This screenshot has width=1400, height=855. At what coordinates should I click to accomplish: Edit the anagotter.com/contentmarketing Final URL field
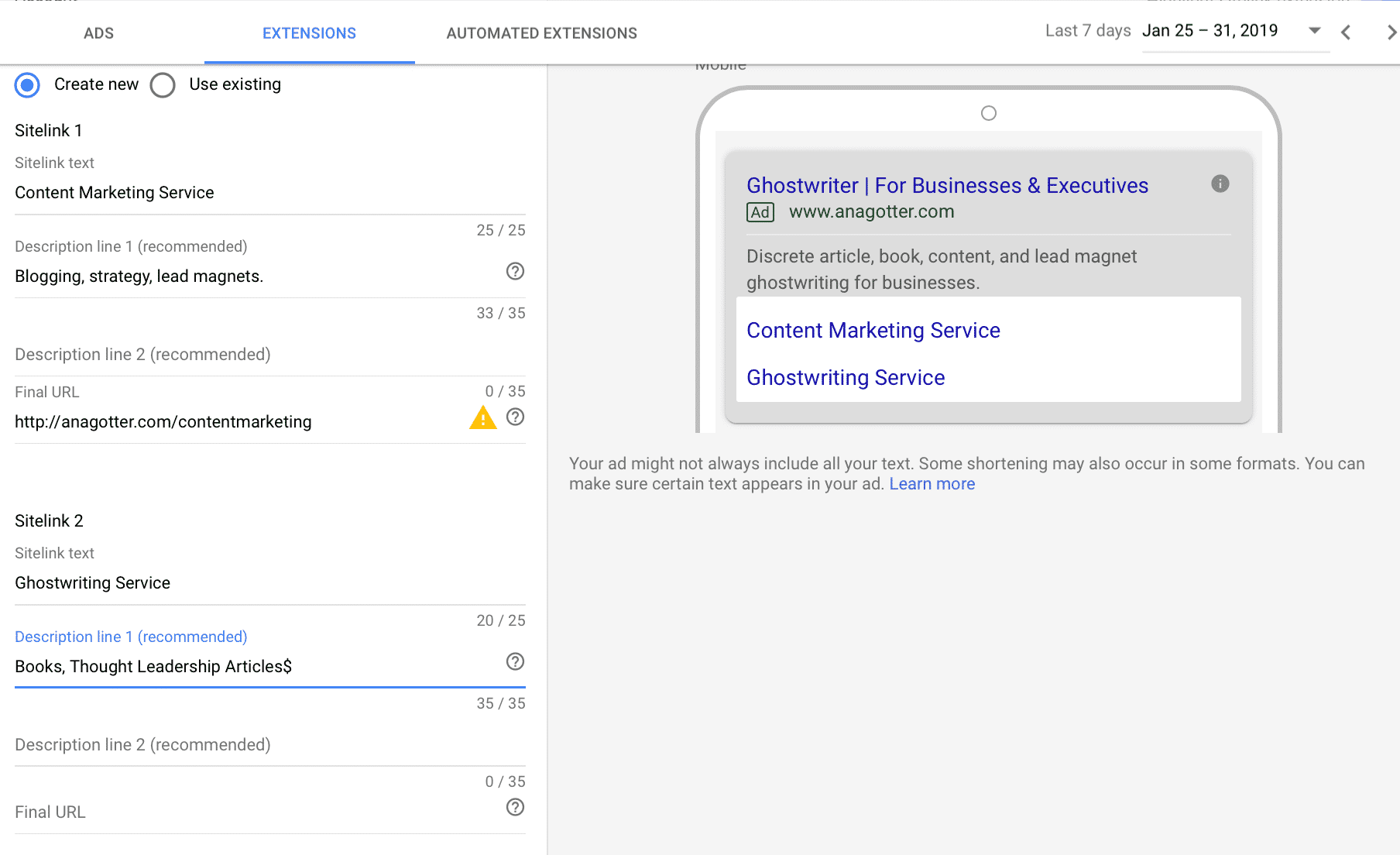(x=240, y=422)
